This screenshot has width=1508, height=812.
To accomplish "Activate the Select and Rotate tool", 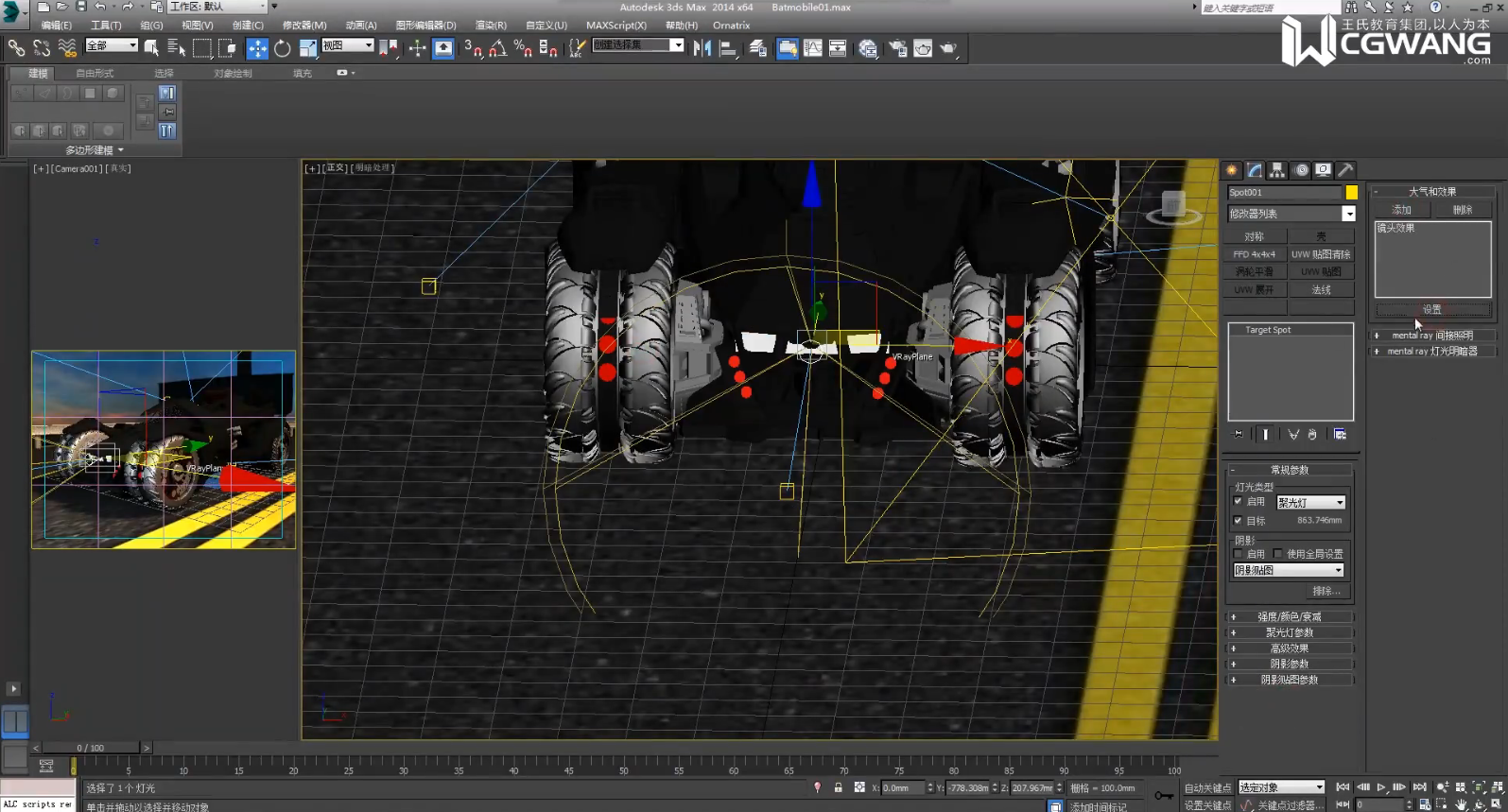I will click(282, 48).
